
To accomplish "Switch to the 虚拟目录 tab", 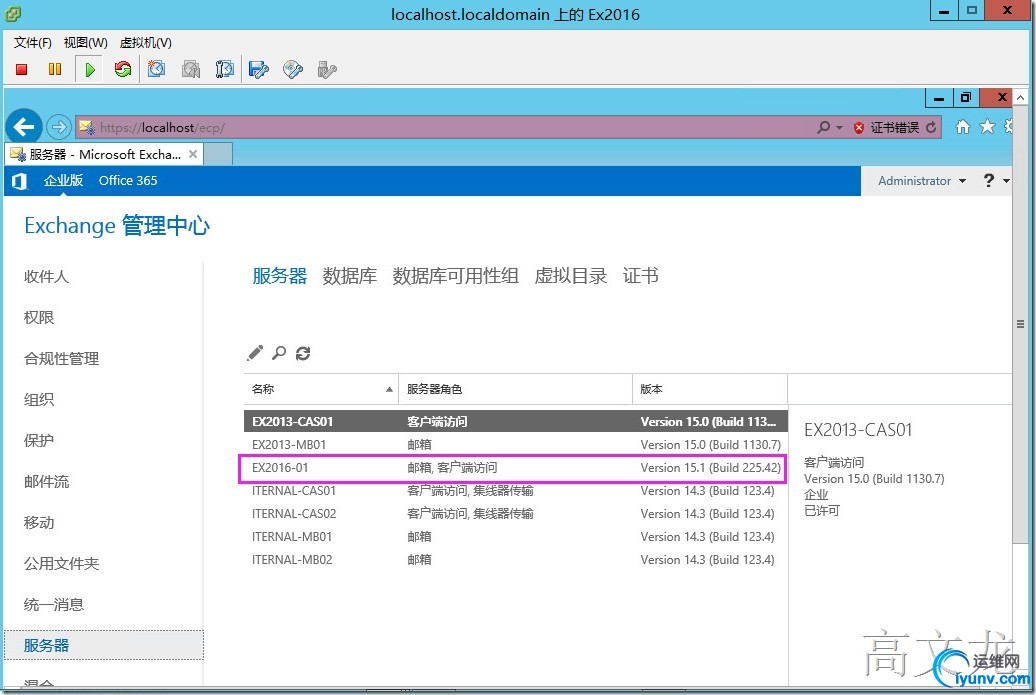I will click(571, 275).
